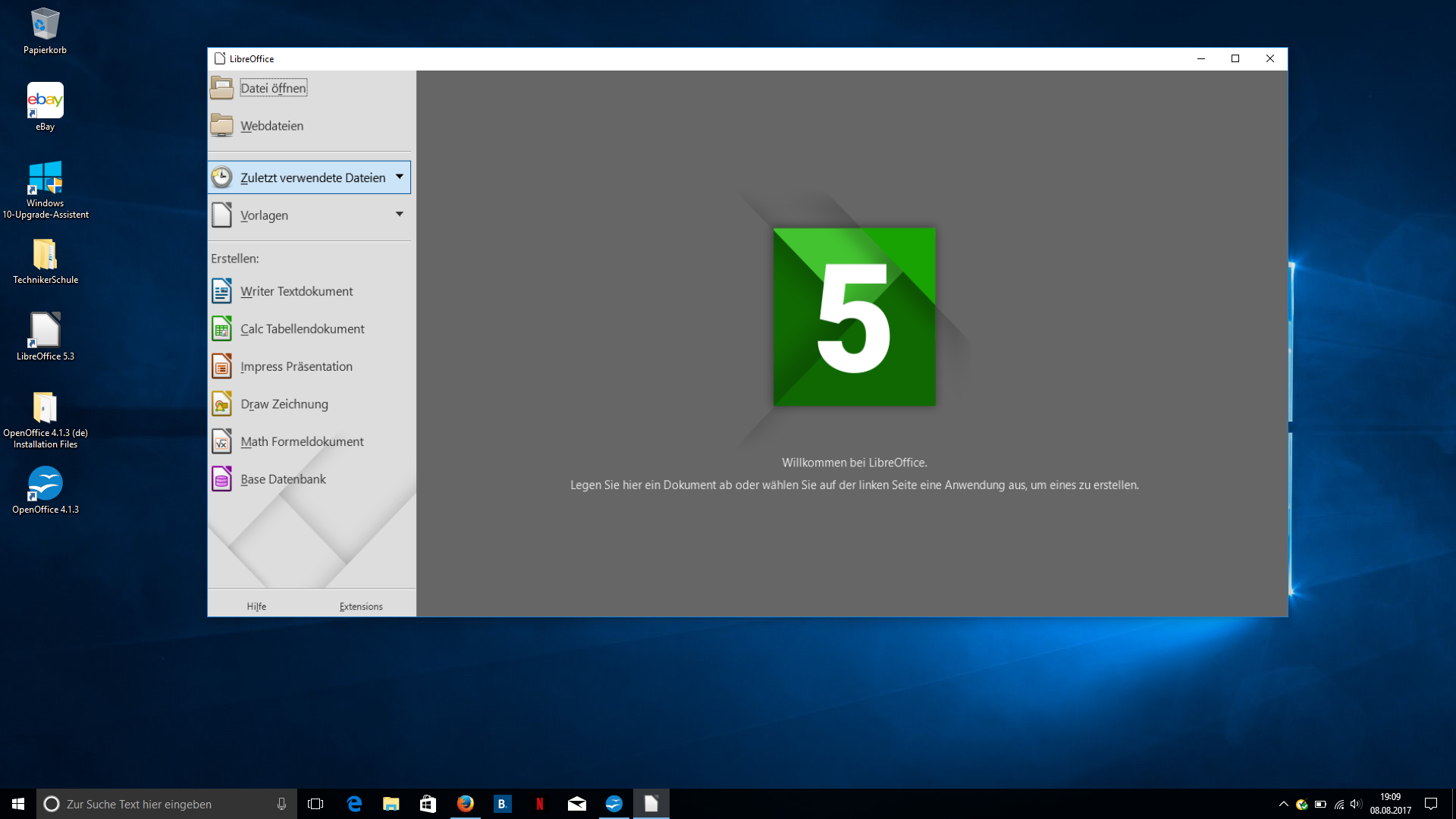Open the volume tray icon

[x=1356, y=804]
